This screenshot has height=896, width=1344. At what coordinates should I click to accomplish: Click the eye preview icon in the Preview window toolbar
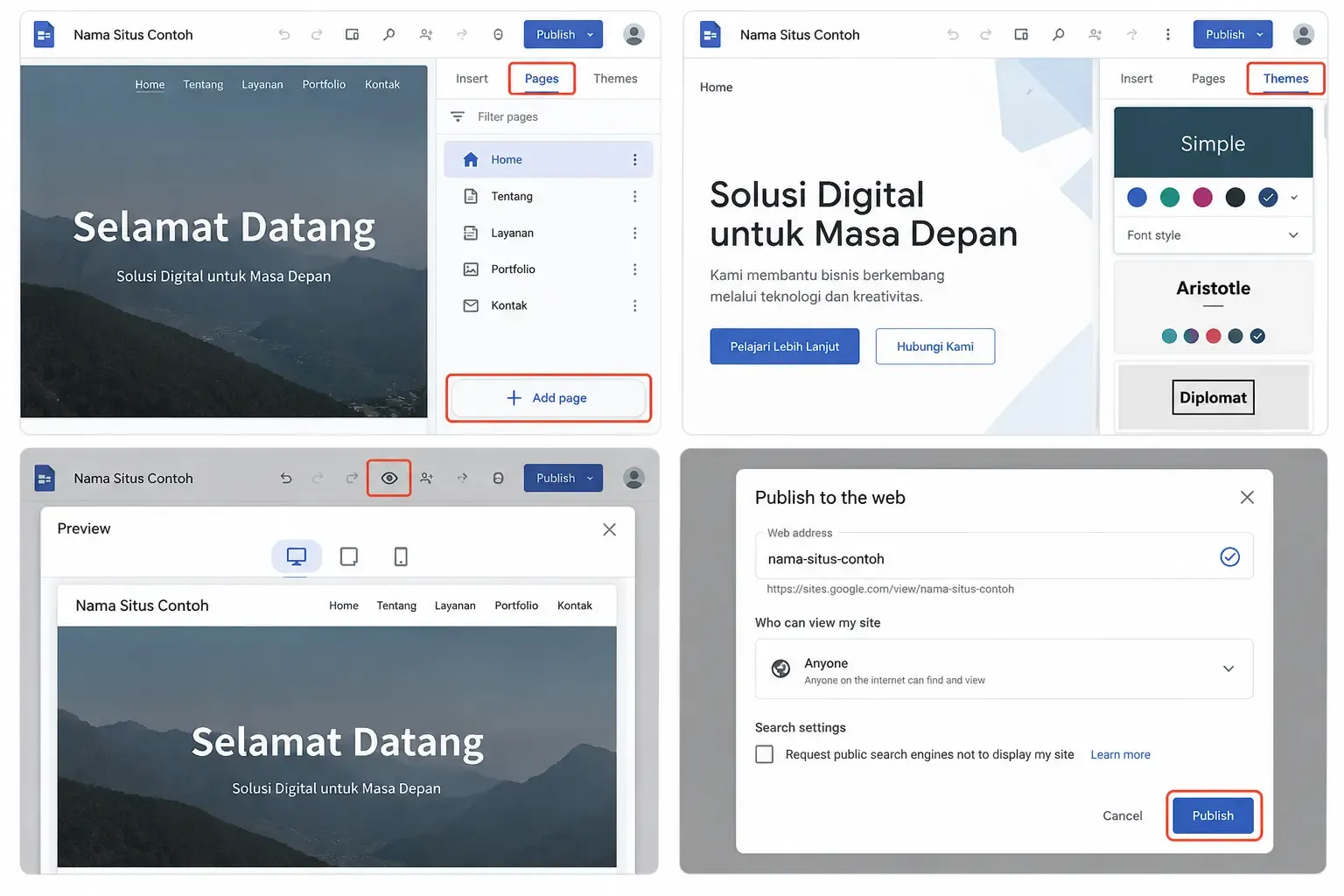point(389,479)
